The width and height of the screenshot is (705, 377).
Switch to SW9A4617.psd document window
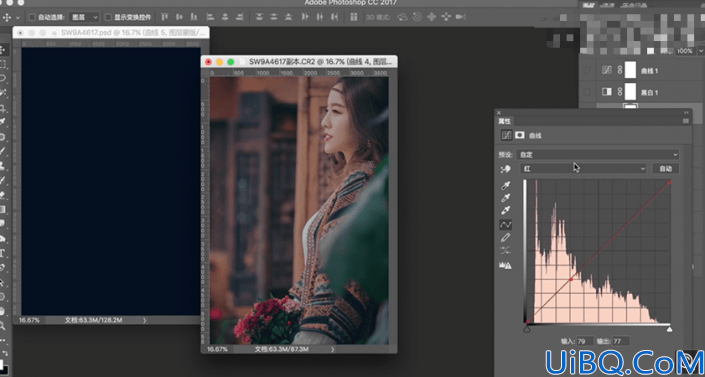(111, 33)
